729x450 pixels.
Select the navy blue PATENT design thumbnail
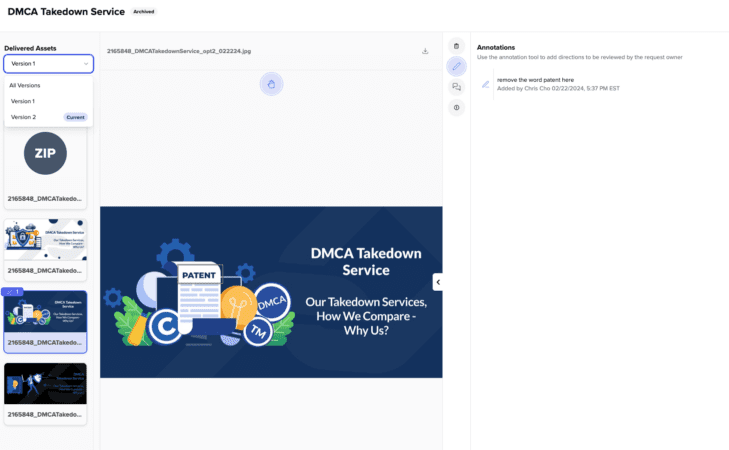pyautogui.click(x=45, y=322)
